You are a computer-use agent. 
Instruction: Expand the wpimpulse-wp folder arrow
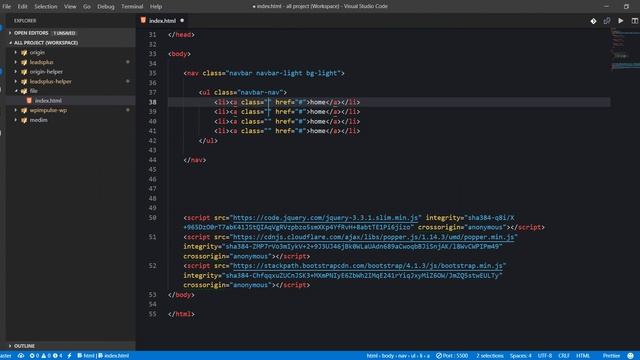[x=16, y=110]
